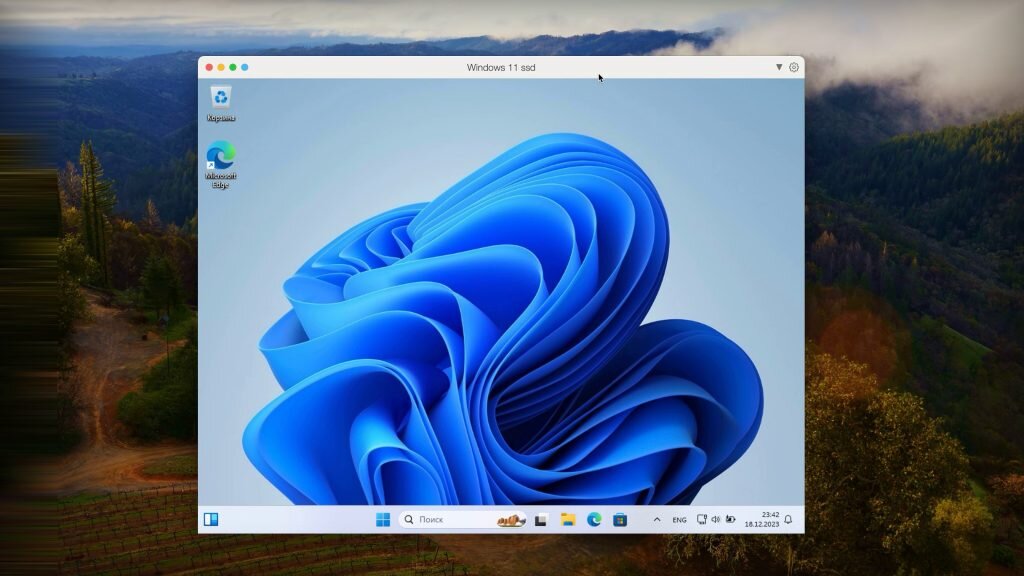The image size is (1024, 576).
Task: Click the Windows 11 ssd window title
Action: click(x=501, y=67)
